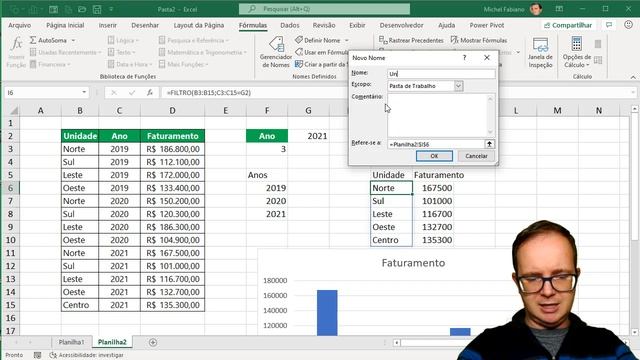This screenshot has width=640, height=360.
Task: Click the help question mark in Novo Nome dialog
Action: tap(464, 58)
